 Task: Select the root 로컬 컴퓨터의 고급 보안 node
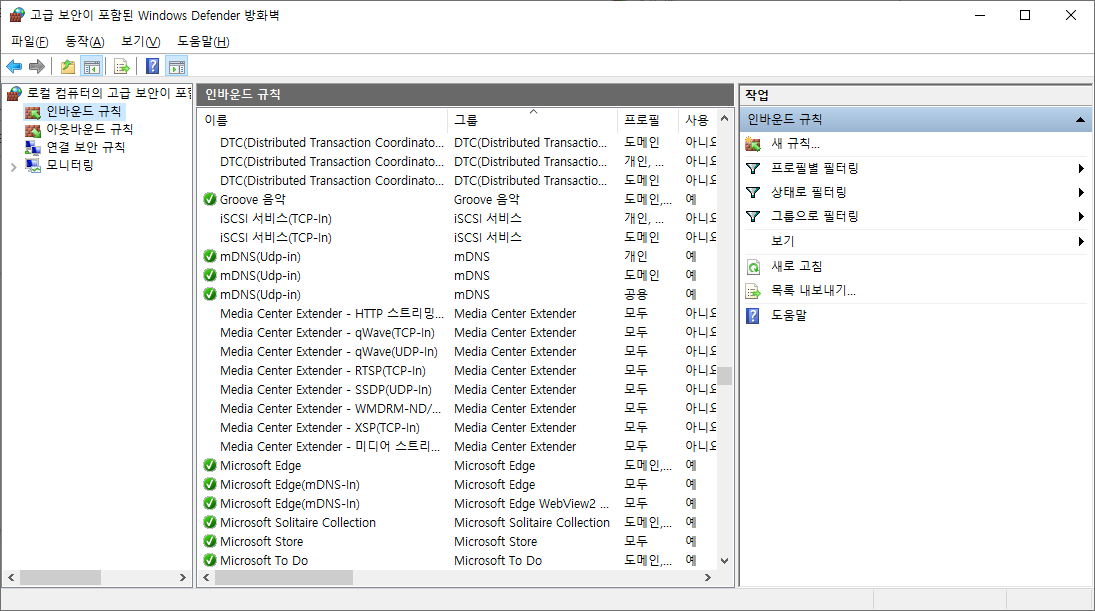tap(108, 93)
